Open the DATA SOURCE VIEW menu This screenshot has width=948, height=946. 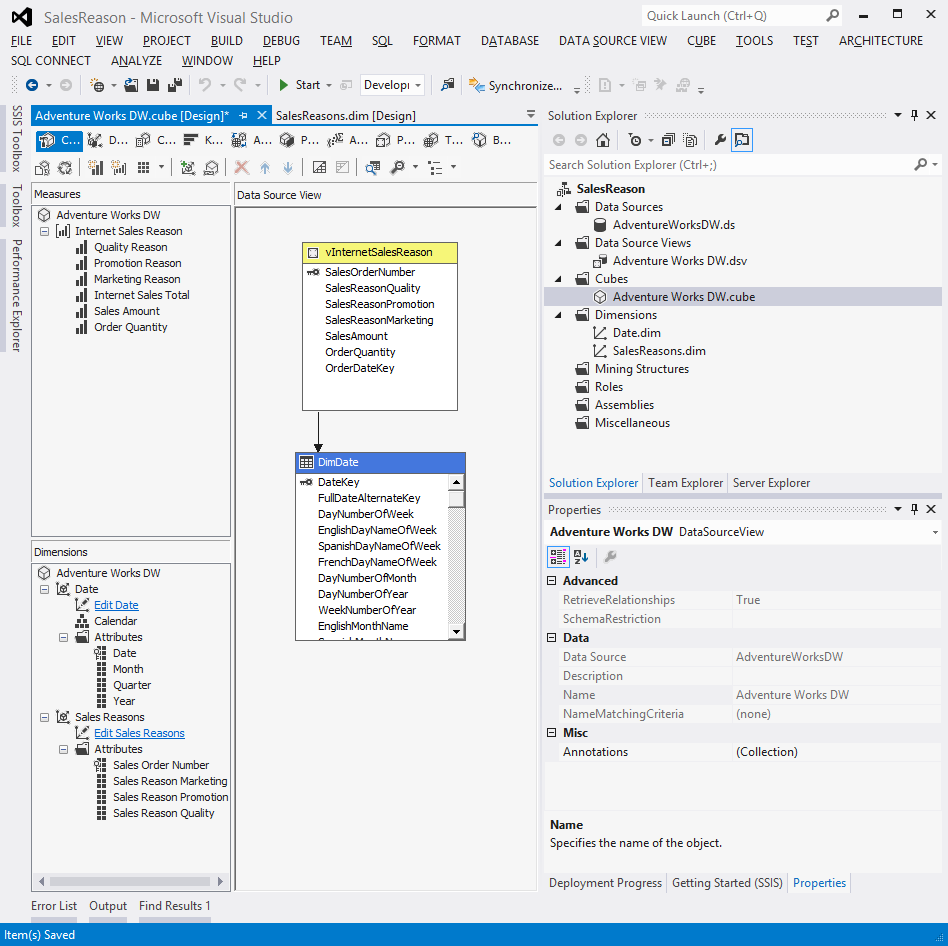612,40
